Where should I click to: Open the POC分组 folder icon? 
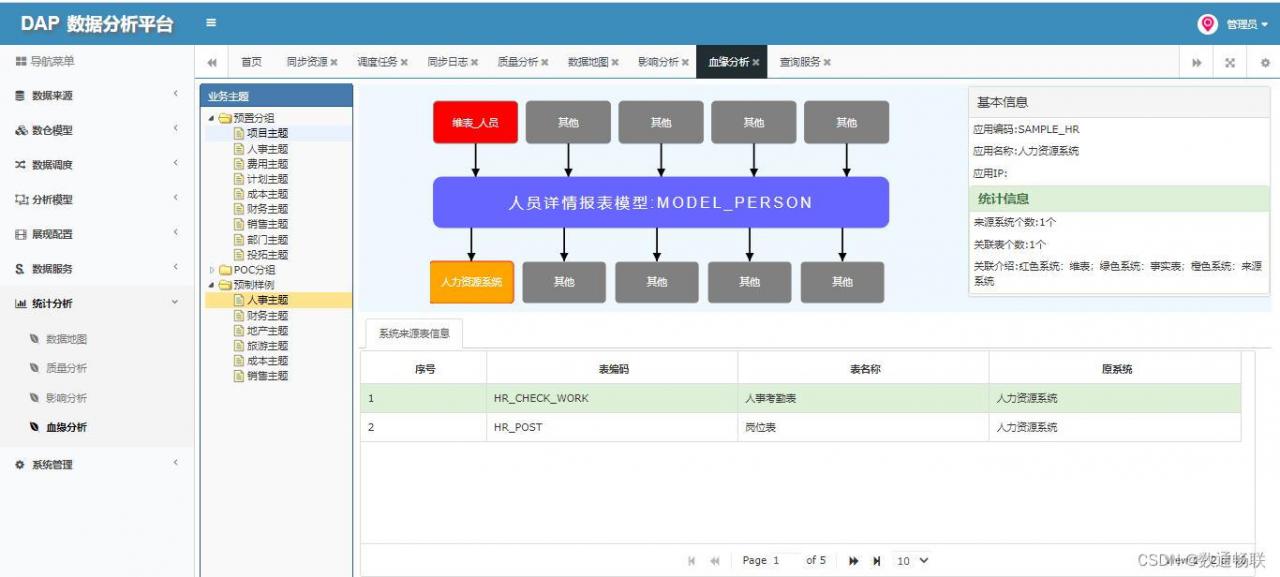(x=225, y=270)
